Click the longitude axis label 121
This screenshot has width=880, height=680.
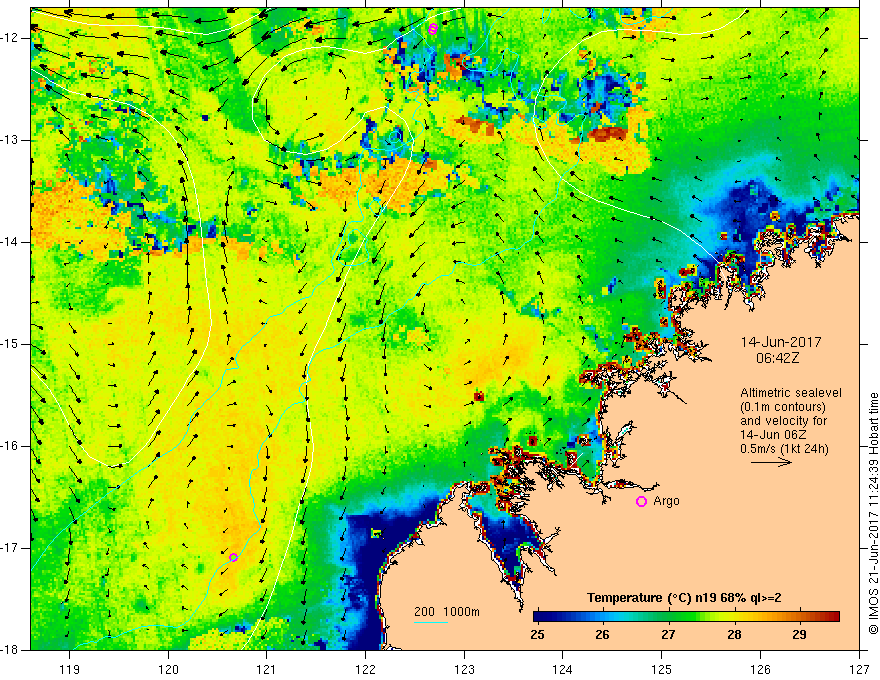point(267,669)
